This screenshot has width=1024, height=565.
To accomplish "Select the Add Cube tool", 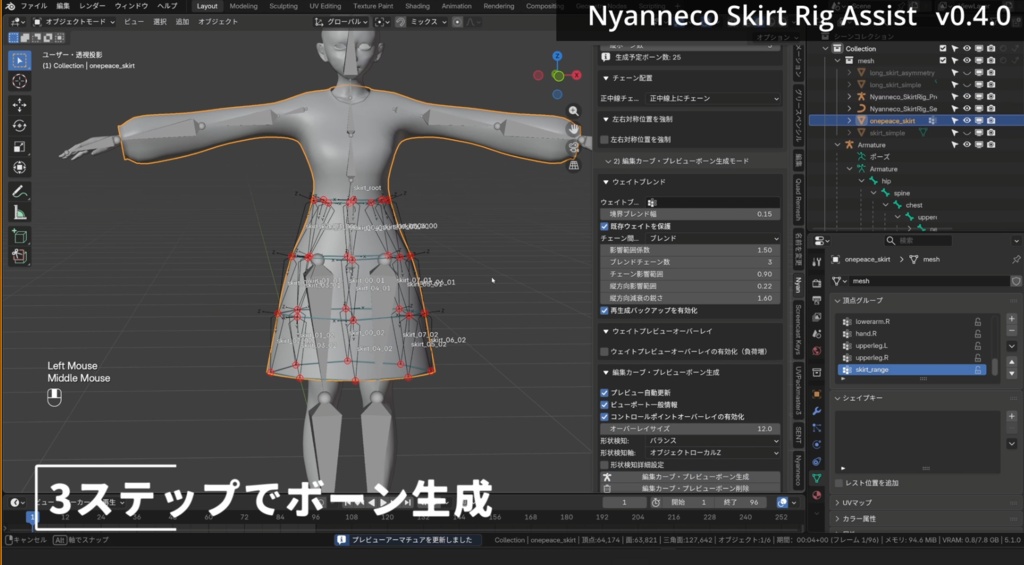I will (x=19, y=236).
